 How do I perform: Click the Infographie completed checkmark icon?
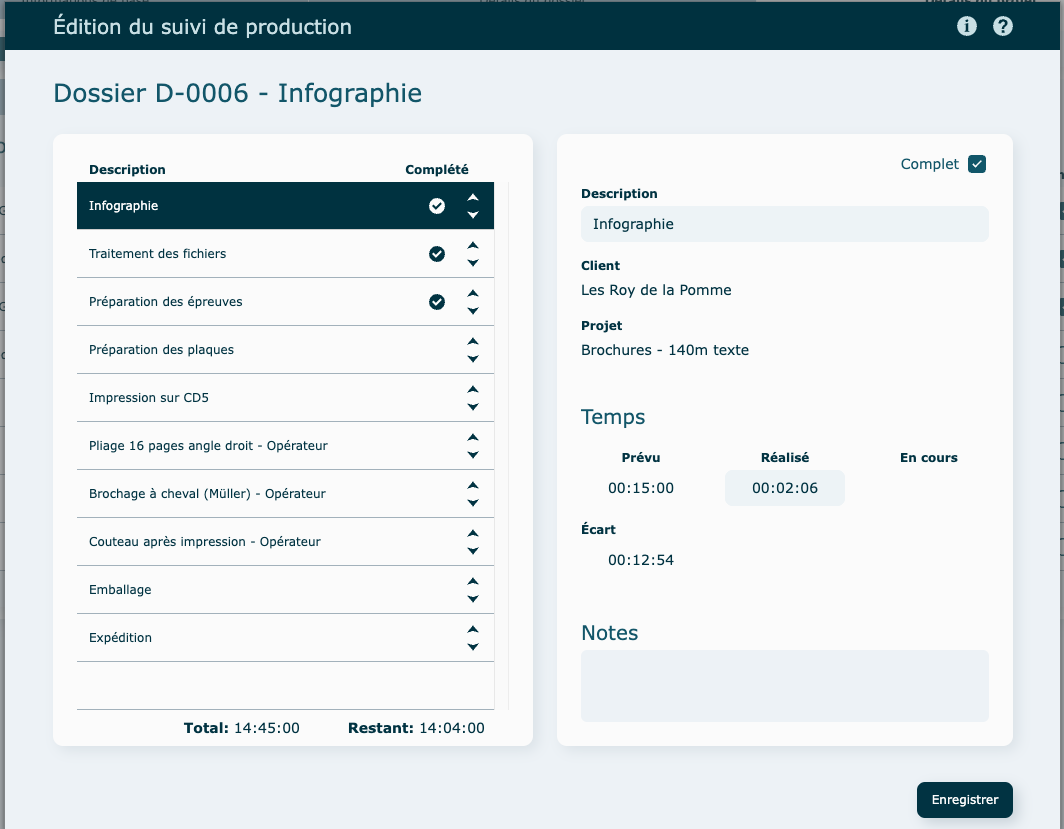click(x=437, y=206)
